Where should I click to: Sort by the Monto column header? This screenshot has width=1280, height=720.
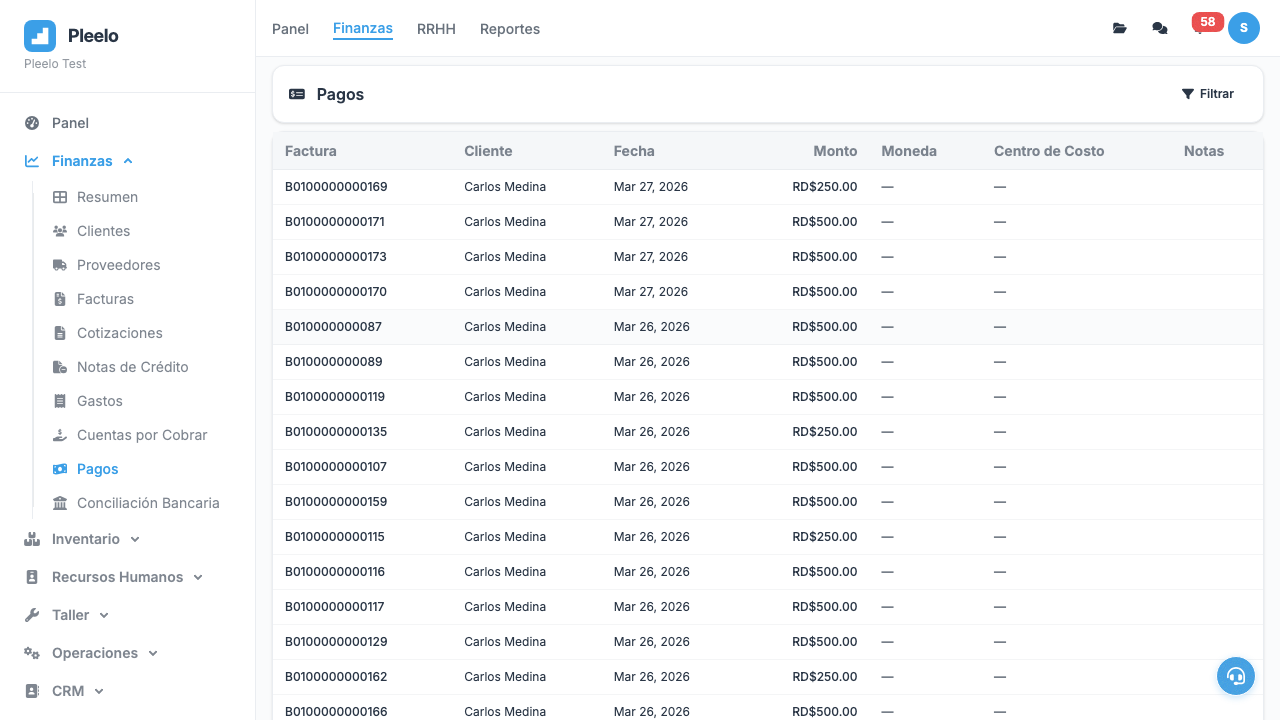tap(834, 151)
